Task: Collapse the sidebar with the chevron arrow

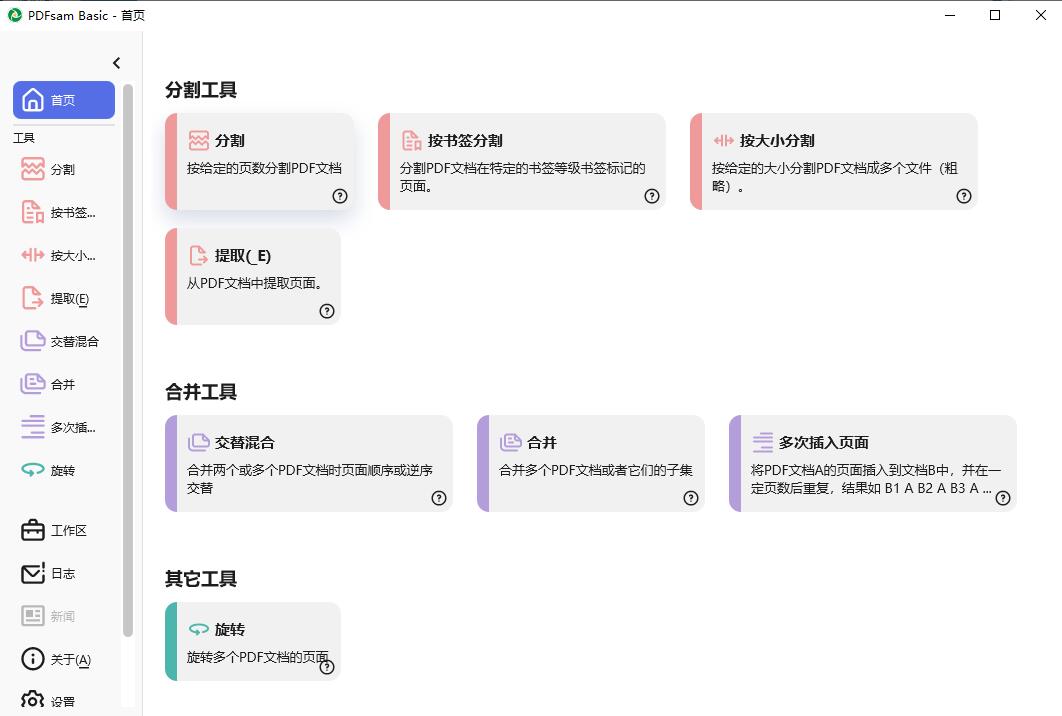Action: point(116,63)
